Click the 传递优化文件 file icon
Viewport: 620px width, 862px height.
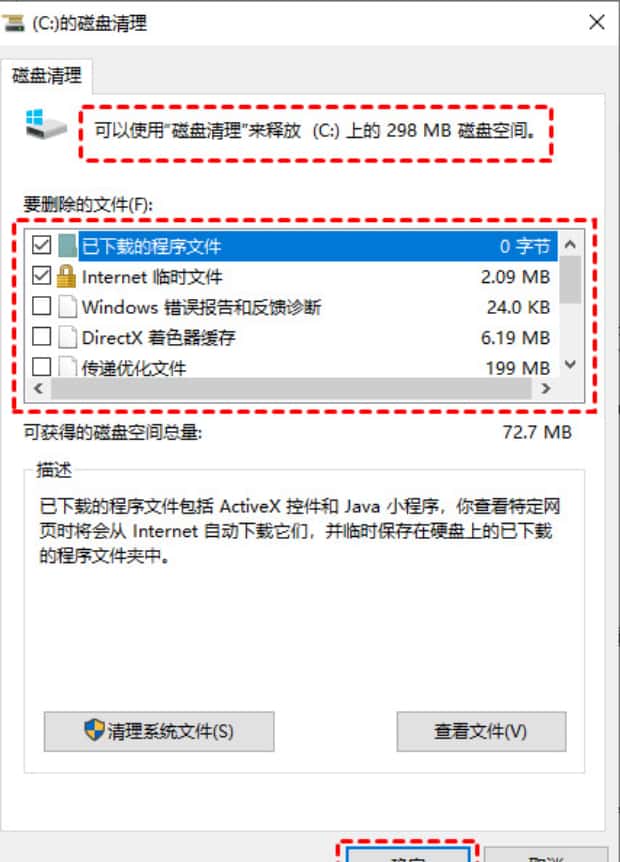pyautogui.click(x=68, y=366)
